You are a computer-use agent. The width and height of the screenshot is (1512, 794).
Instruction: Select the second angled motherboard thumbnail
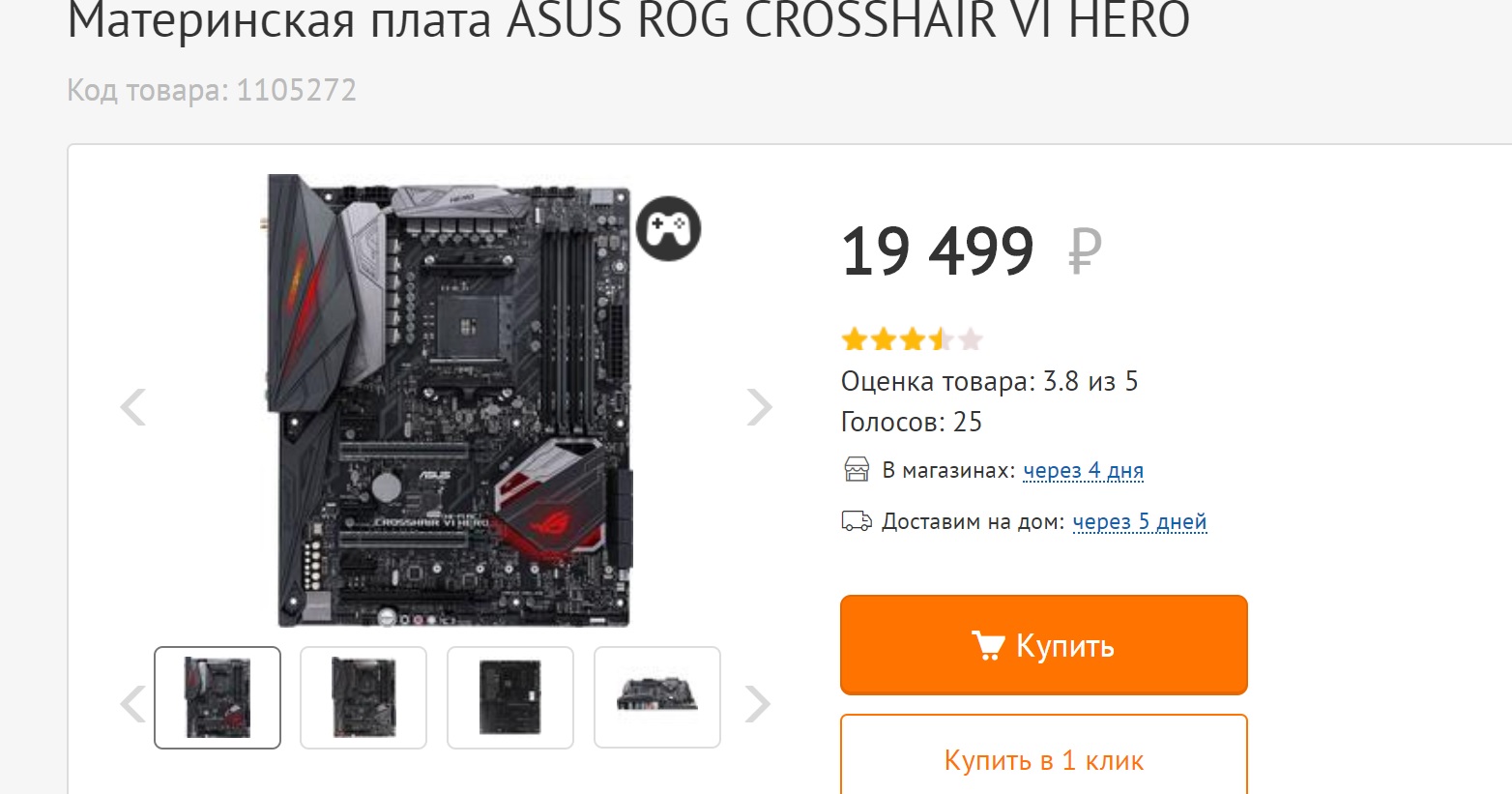pos(363,697)
